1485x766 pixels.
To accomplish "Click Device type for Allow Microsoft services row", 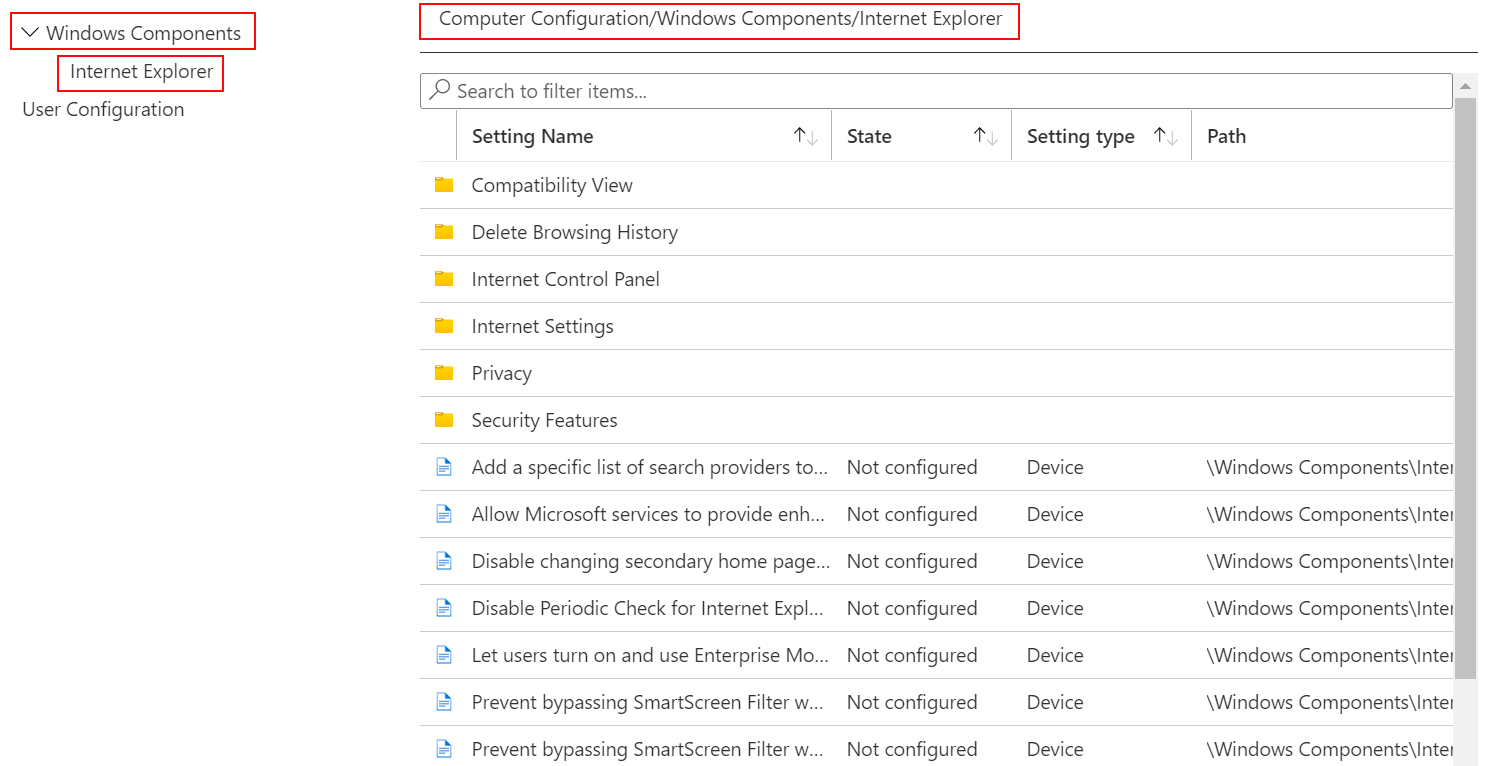I will coord(1055,515).
